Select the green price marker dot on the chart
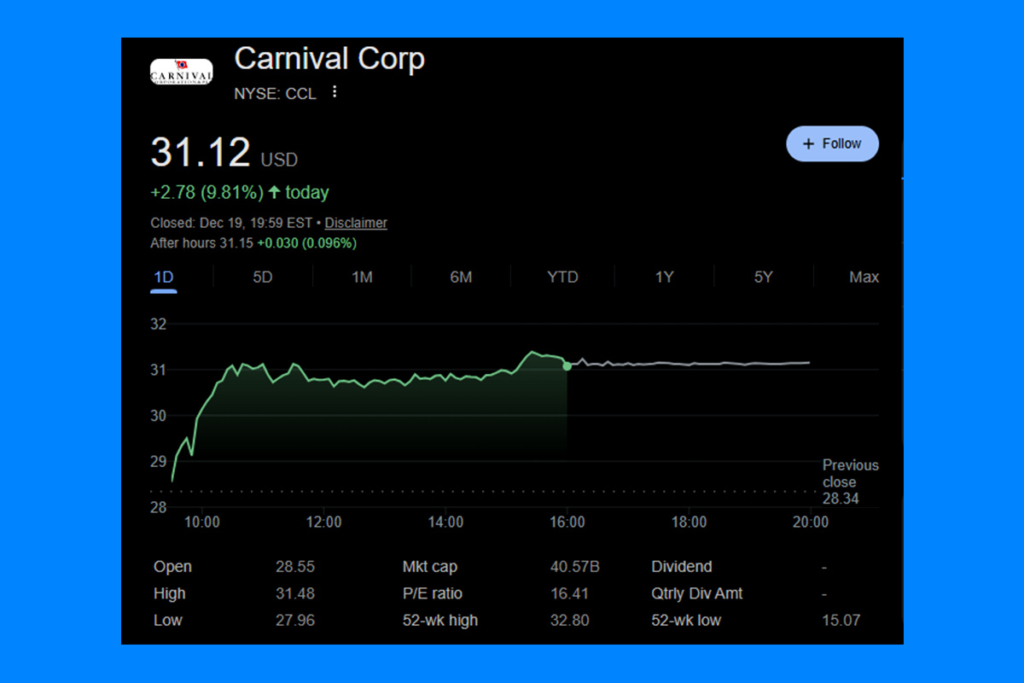Screen dimensions: 1024x683 coord(567,367)
